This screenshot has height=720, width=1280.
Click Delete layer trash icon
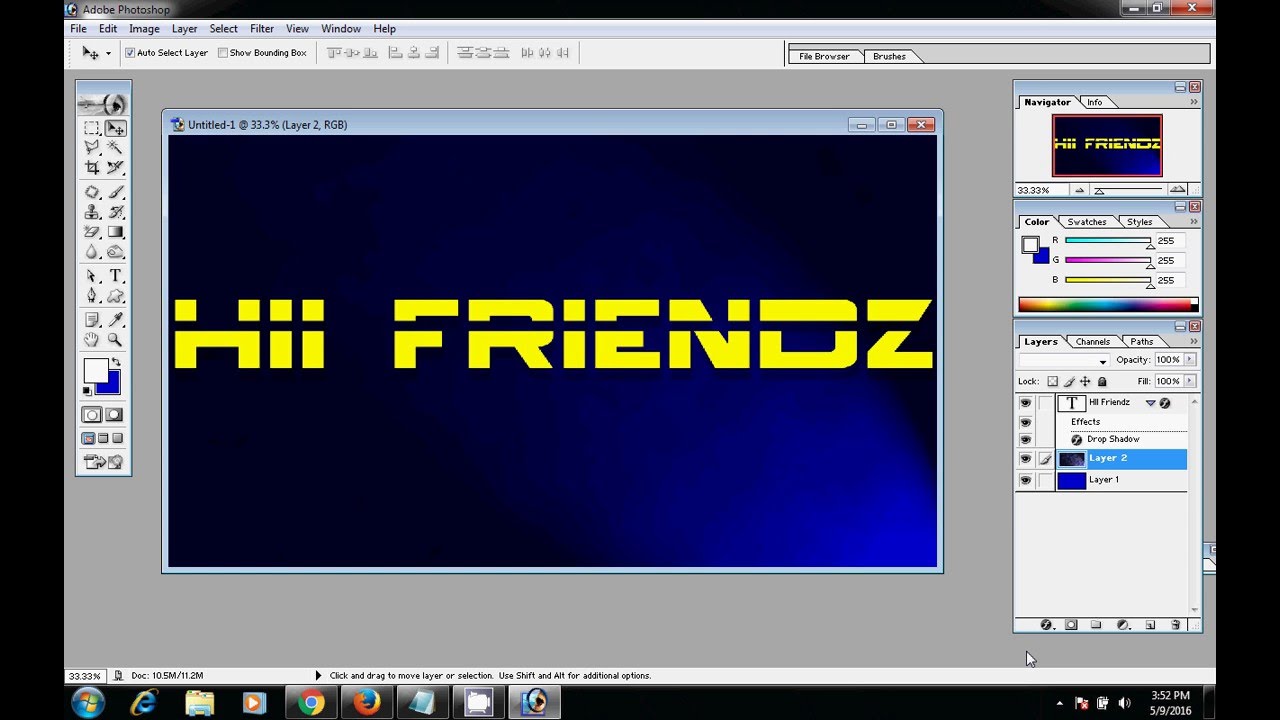coord(1175,625)
